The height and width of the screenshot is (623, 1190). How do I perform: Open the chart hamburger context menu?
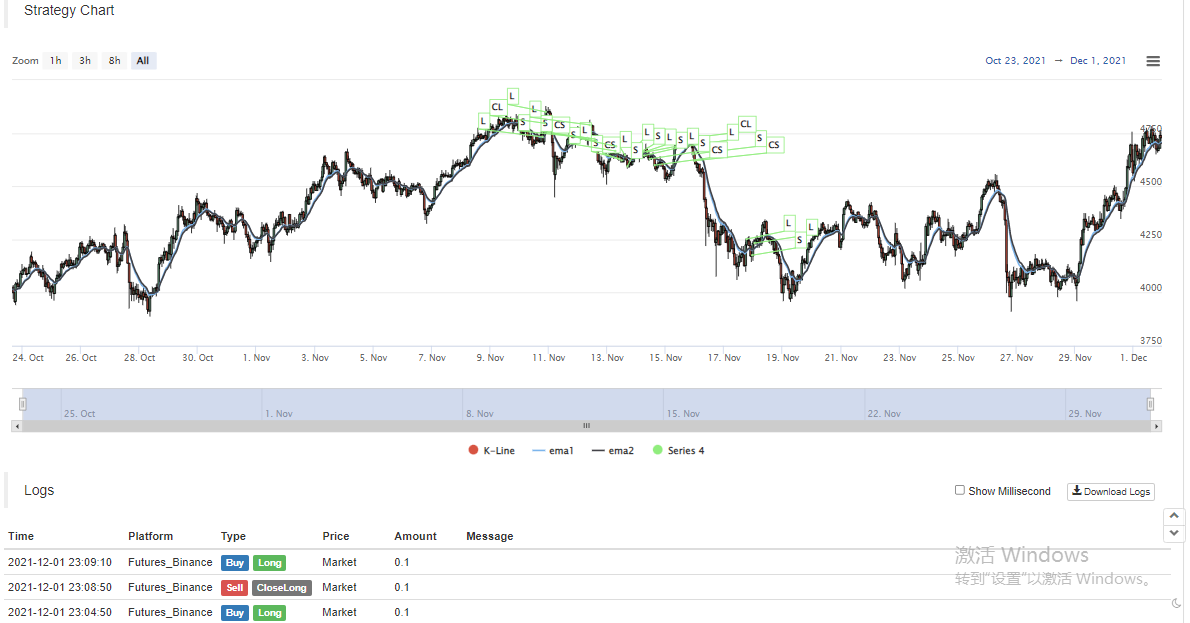click(1153, 61)
